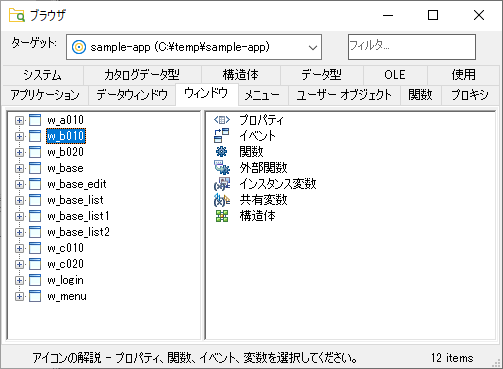Click the w_a010 window icon

(x=35, y=120)
